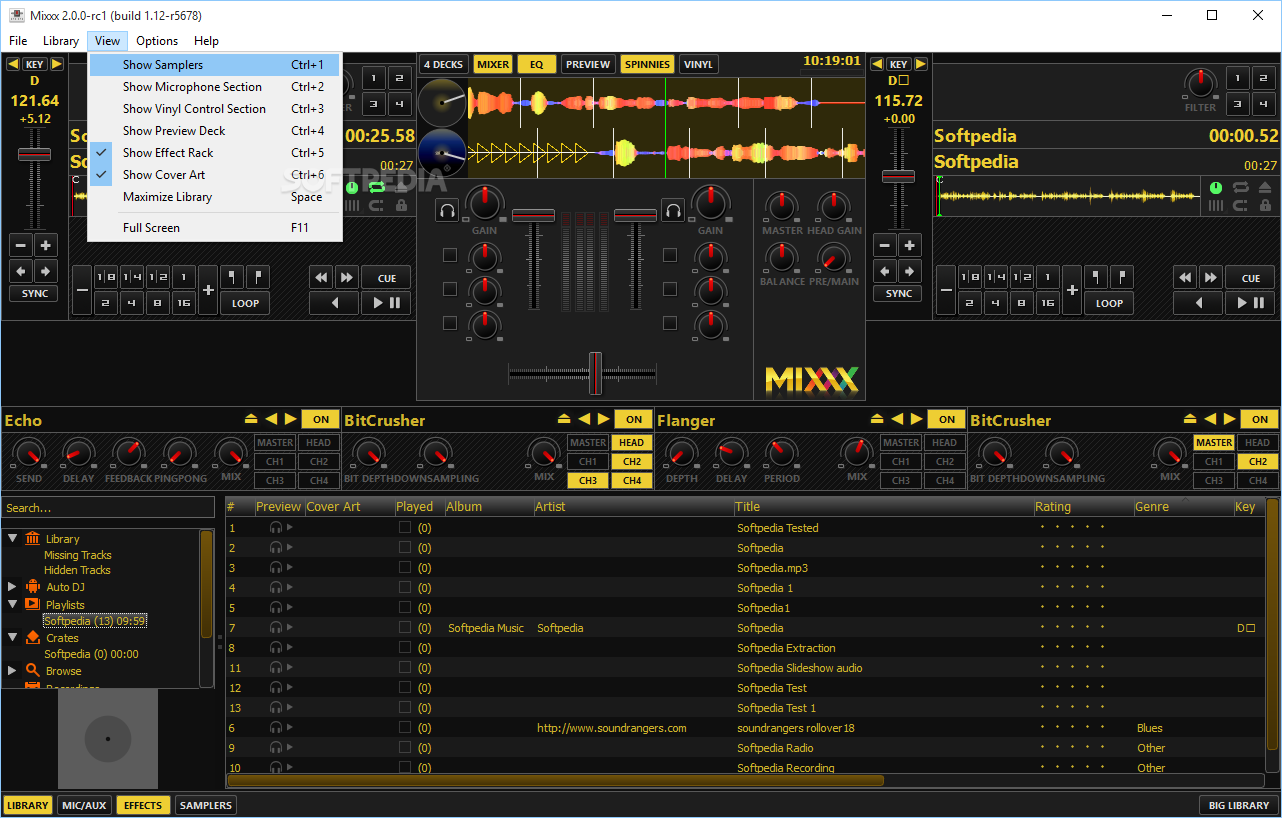The width and height of the screenshot is (1282, 818).
Task: Toggle repeat icon on right deck
Action: coord(1241,187)
